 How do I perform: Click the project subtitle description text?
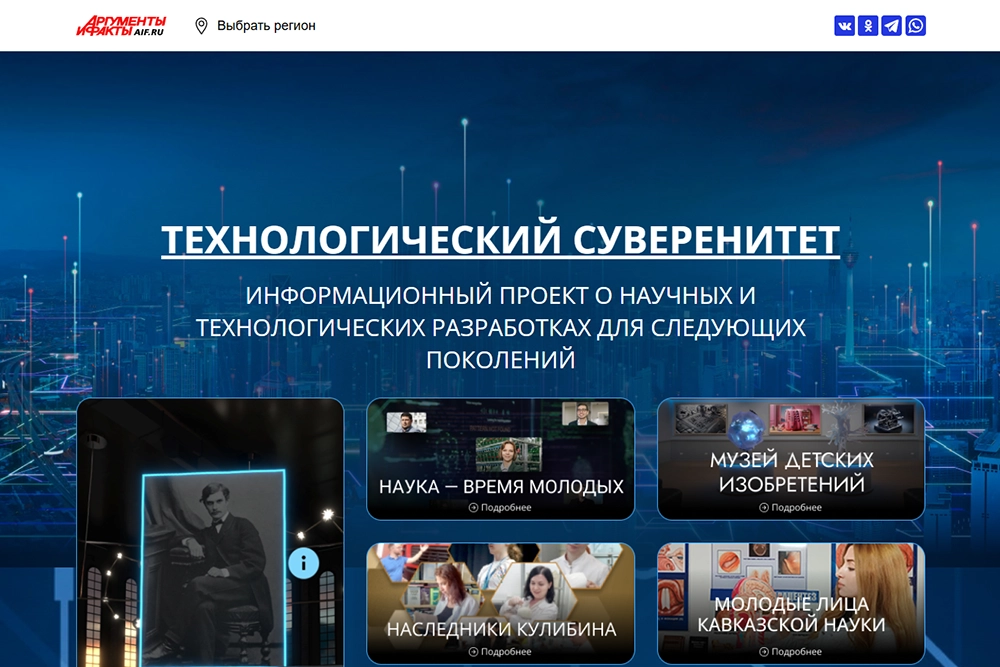pos(500,328)
